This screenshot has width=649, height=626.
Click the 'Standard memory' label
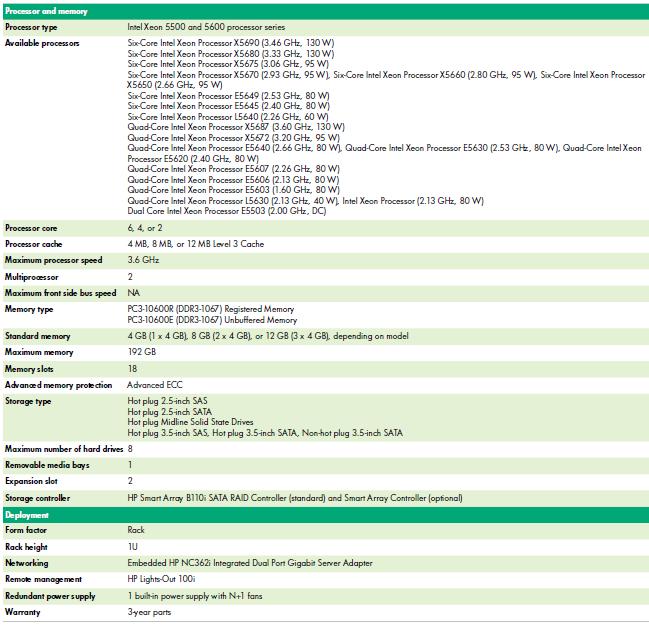pyautogui.click(x=38, y=336)
